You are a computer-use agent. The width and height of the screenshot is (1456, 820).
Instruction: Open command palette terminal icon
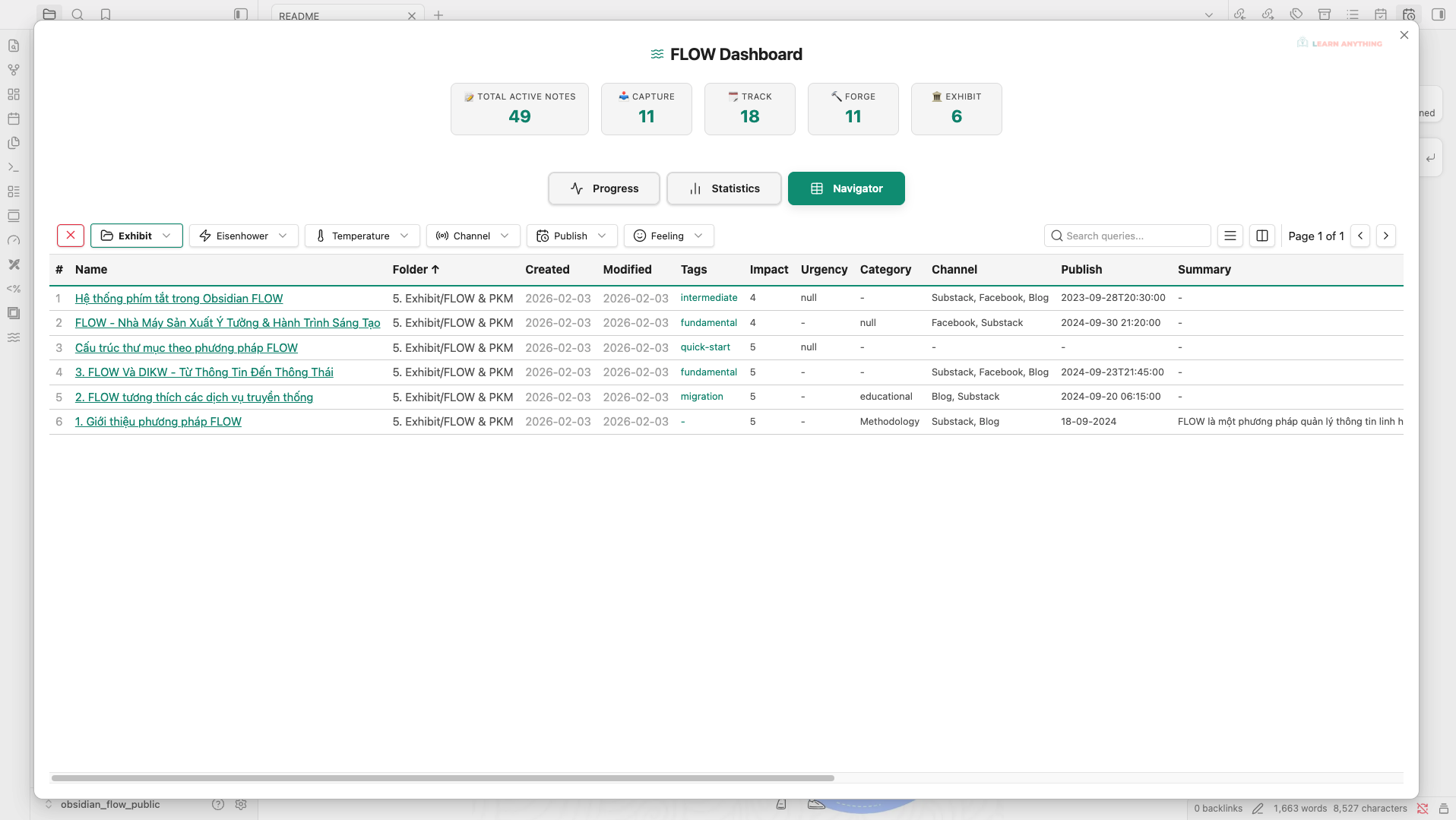[x=14, y=167]
